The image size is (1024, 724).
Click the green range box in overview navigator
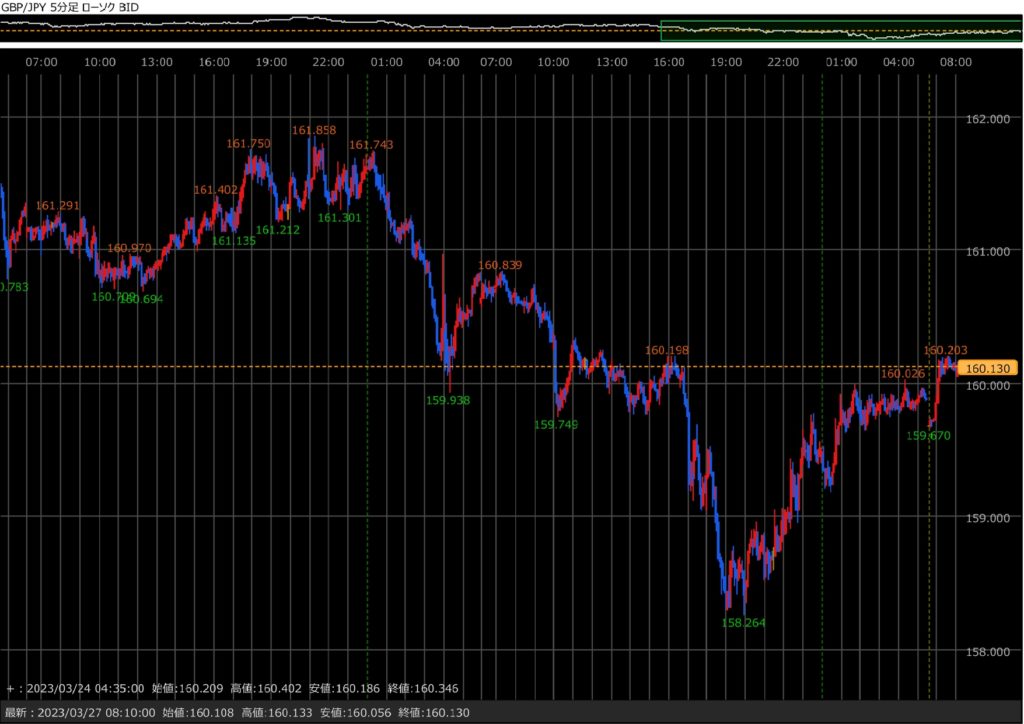tap(841, 31)
